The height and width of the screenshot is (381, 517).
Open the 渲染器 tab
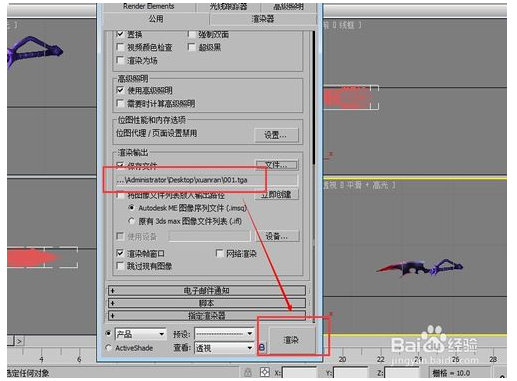263,19
